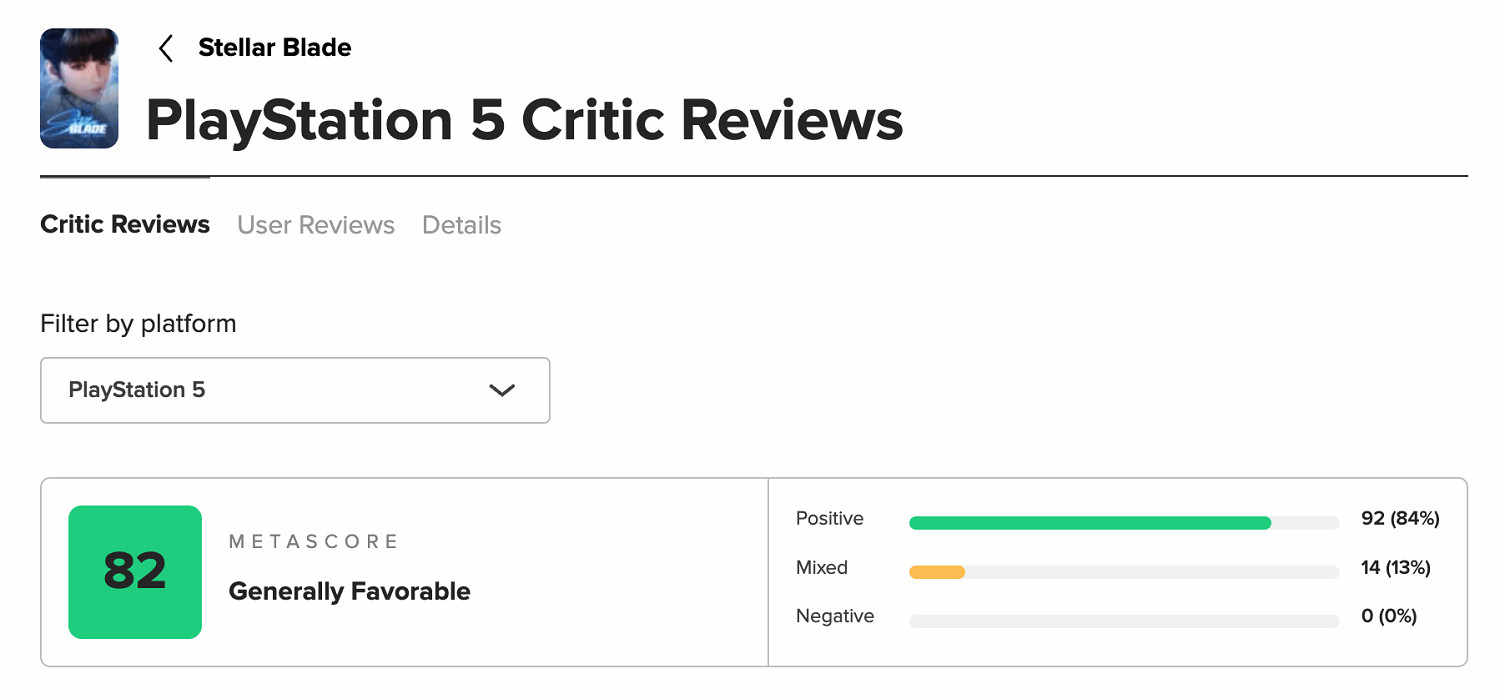This screenshot has height=699, width=1500.
Task: Open the Stellar Blade cover thumbnail
Action: point(79,88)
